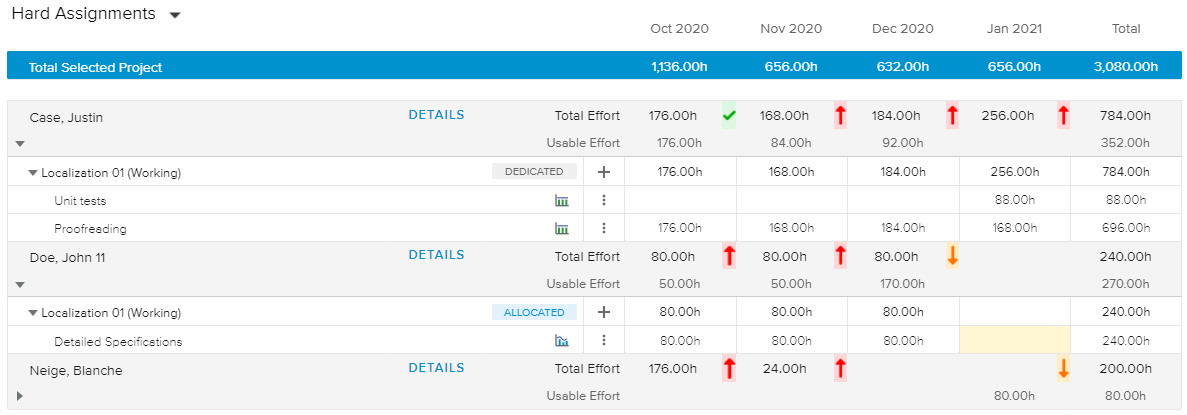Open the three-dot menu for Detailed Specifications
The image size is (1187, 415).
(x=604, y=341)
